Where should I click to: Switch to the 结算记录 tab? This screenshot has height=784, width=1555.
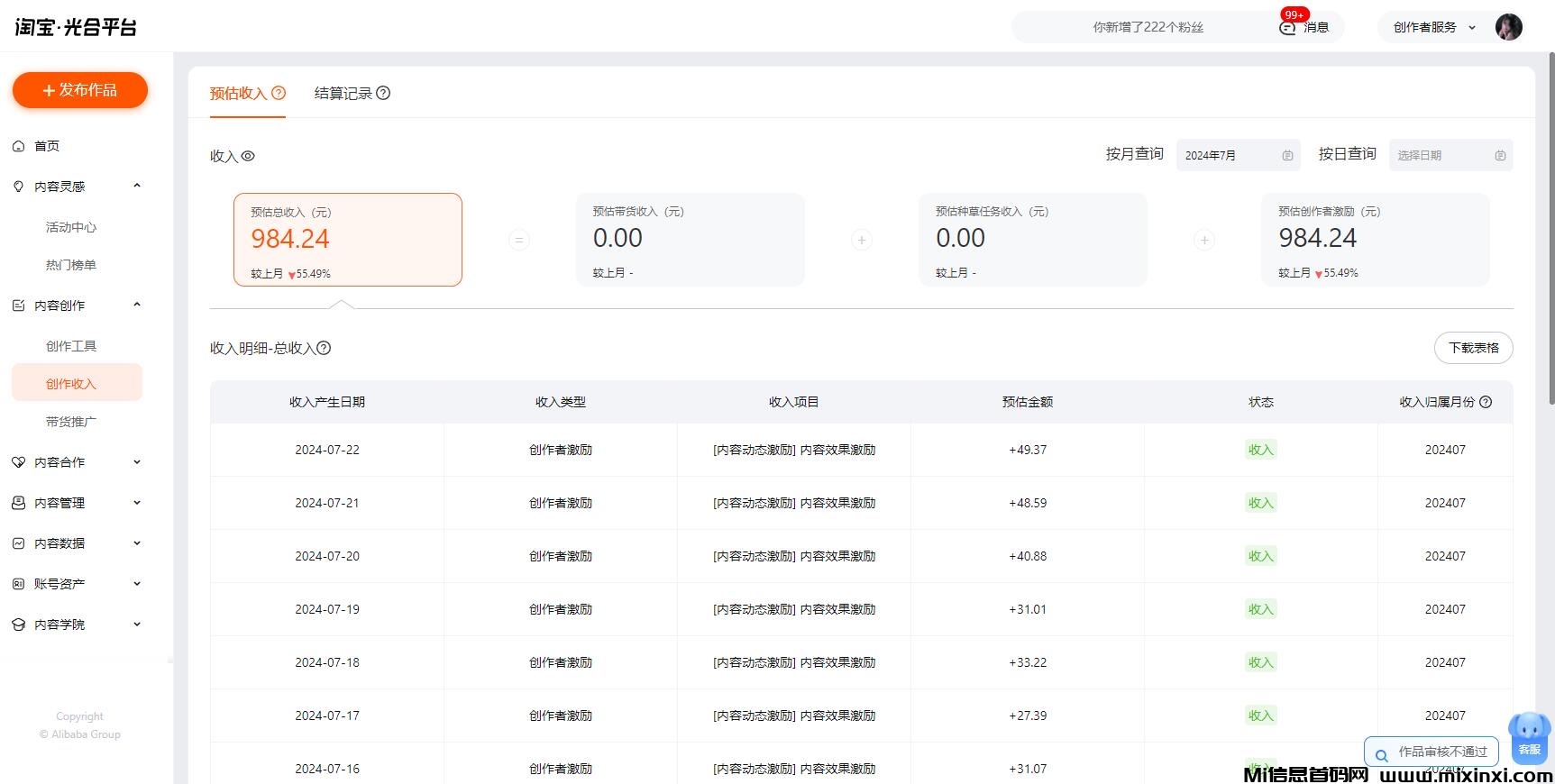[343, 93]
